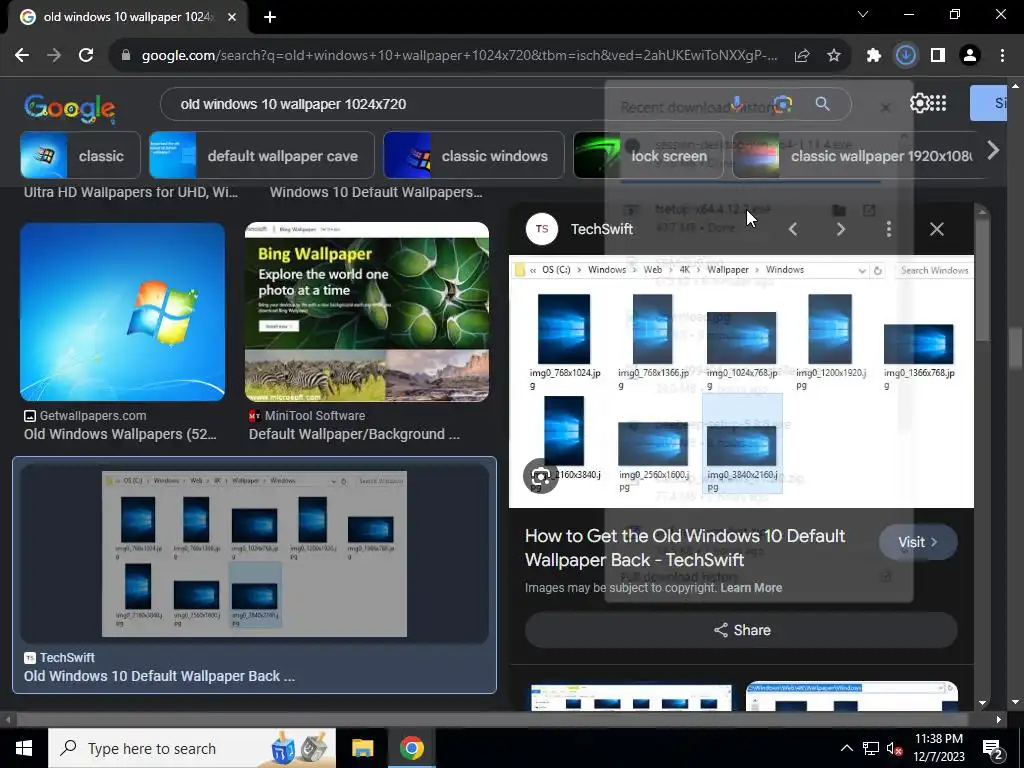Select the 'lock screen' filter chip

(648, 155)
